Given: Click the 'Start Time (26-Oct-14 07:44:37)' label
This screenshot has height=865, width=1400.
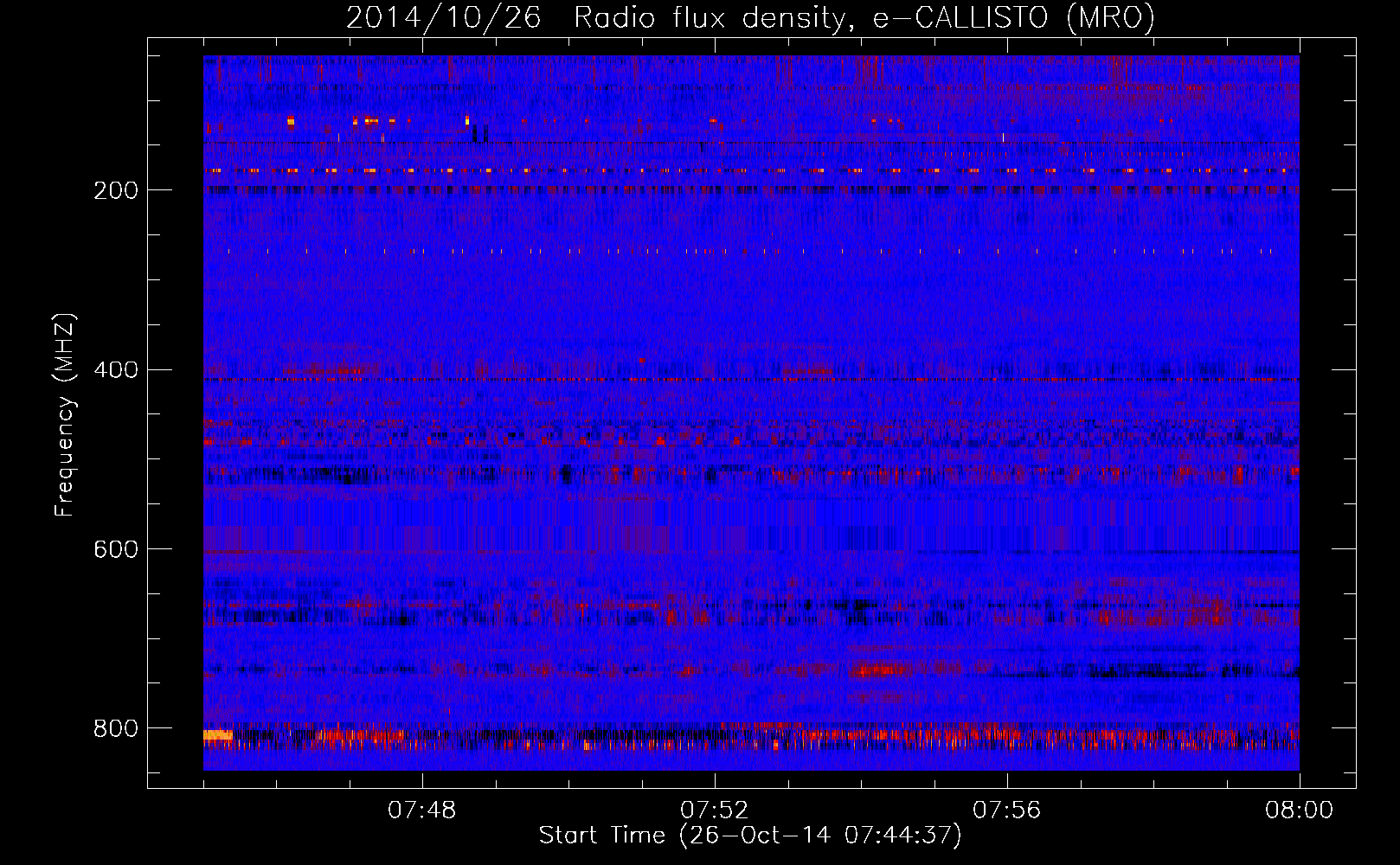Looking at the screenshot, I should [750, 836].
